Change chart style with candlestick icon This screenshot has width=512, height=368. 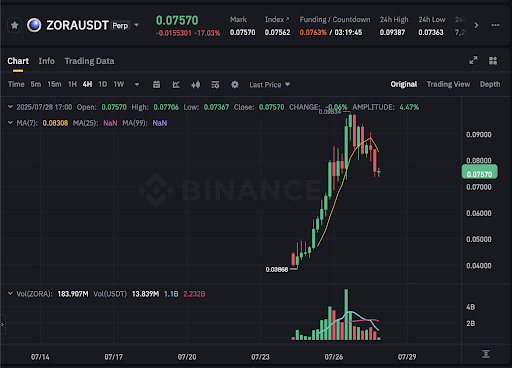click(x=196, y=85)
